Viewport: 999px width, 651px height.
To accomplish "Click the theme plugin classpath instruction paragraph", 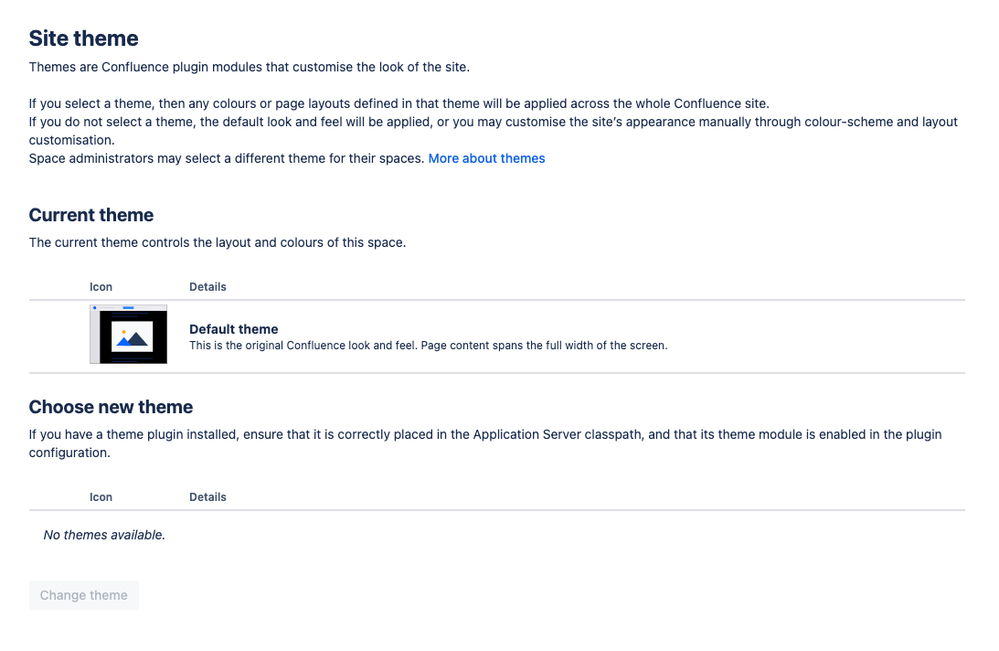I will point(485,444).
